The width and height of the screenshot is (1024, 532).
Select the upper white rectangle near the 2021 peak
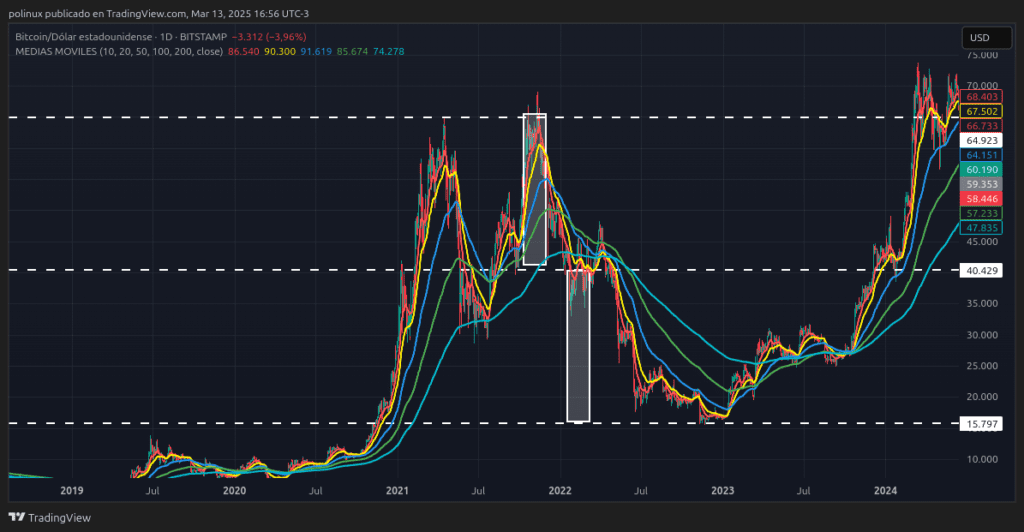click(x=535, y=190)
